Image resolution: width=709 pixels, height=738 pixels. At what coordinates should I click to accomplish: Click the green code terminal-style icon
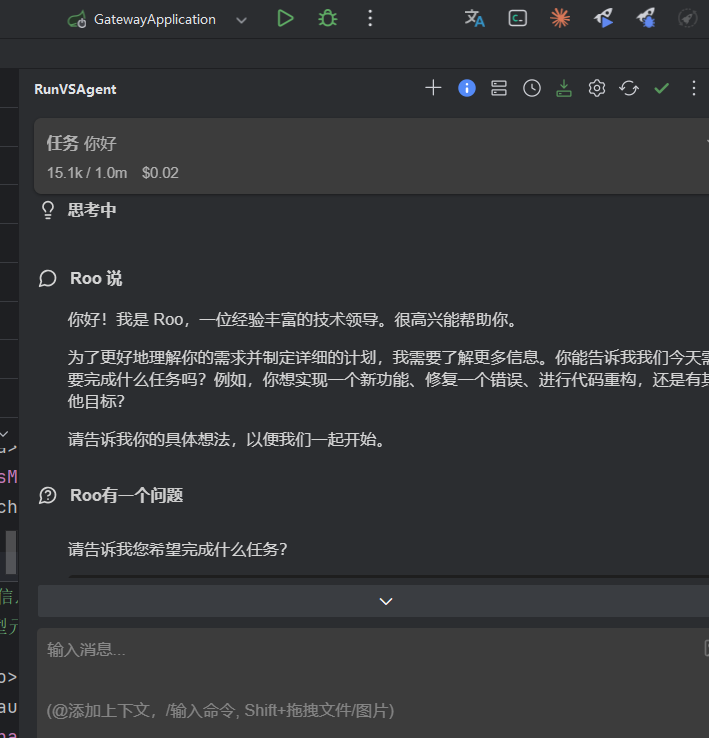[517, 19]
